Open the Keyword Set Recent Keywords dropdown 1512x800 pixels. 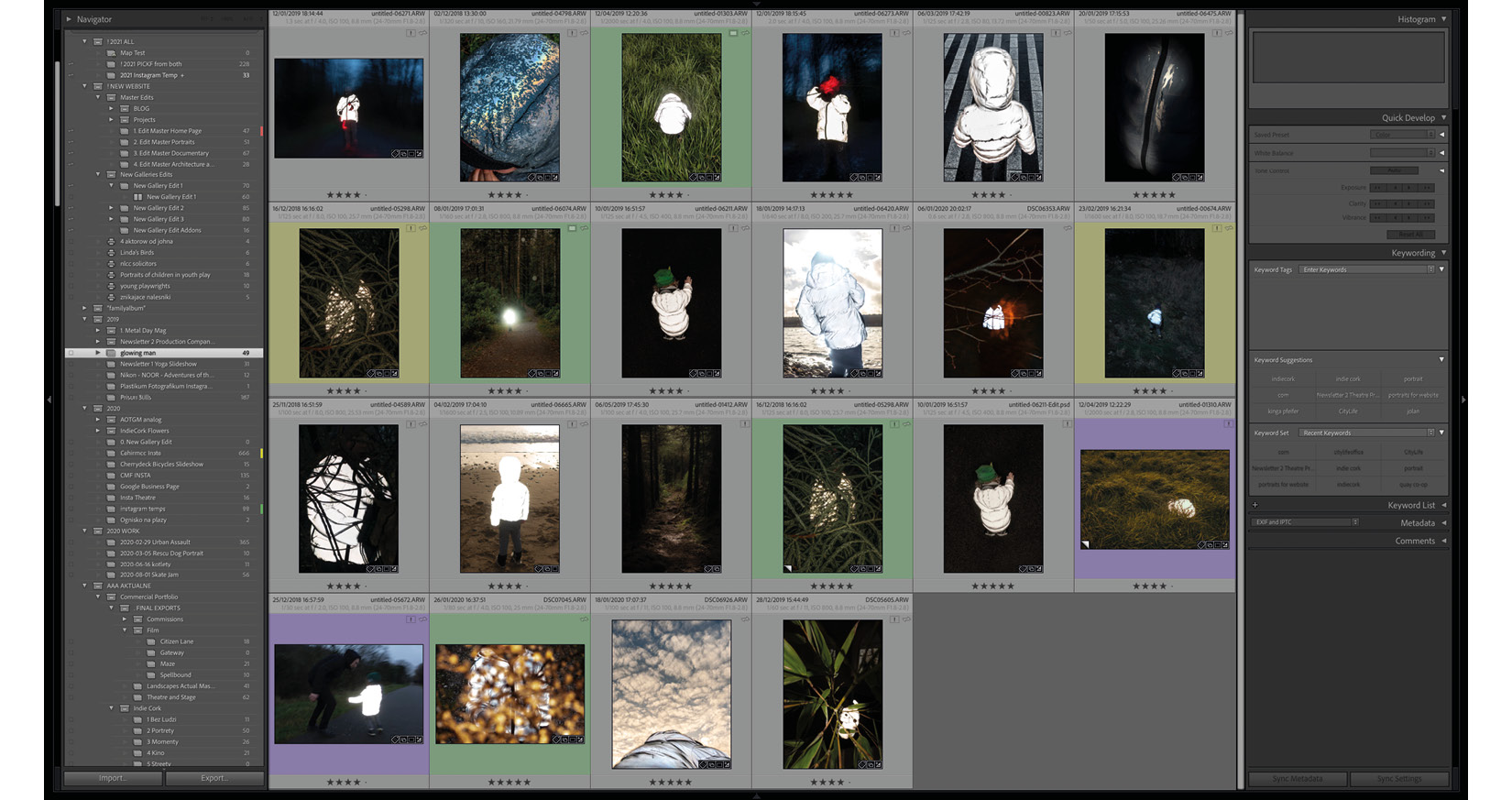point(1367,433)
